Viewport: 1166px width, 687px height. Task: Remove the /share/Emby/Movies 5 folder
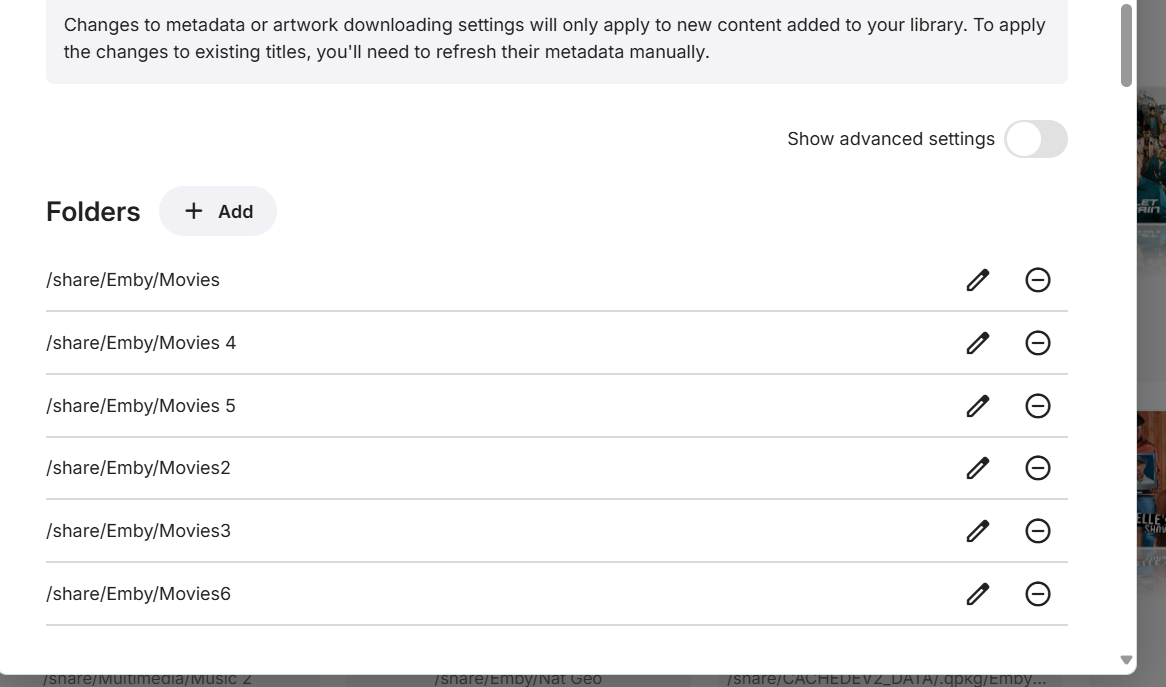1038,406
